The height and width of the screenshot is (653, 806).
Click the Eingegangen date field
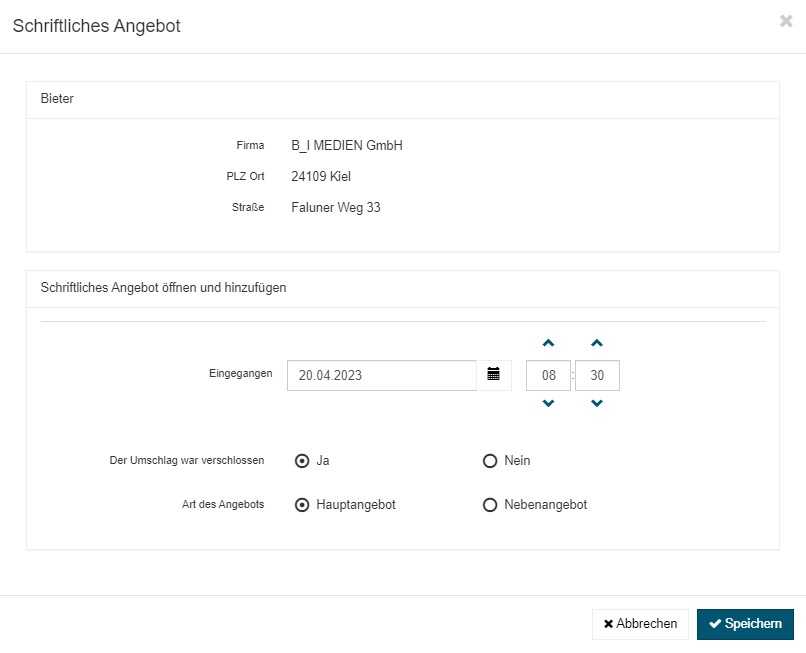[381, 375]
